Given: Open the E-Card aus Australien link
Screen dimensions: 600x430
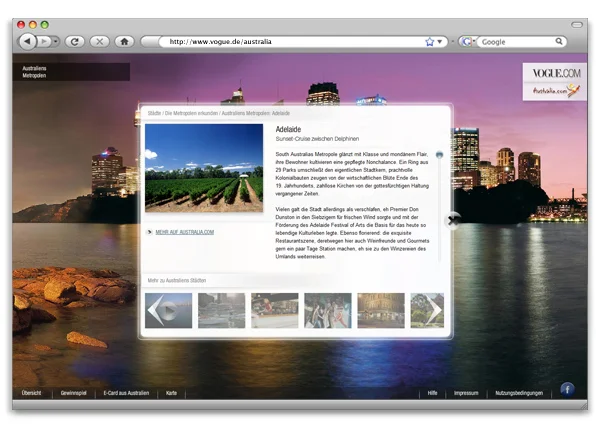Looking at the screenshot, I should [126, 393].
